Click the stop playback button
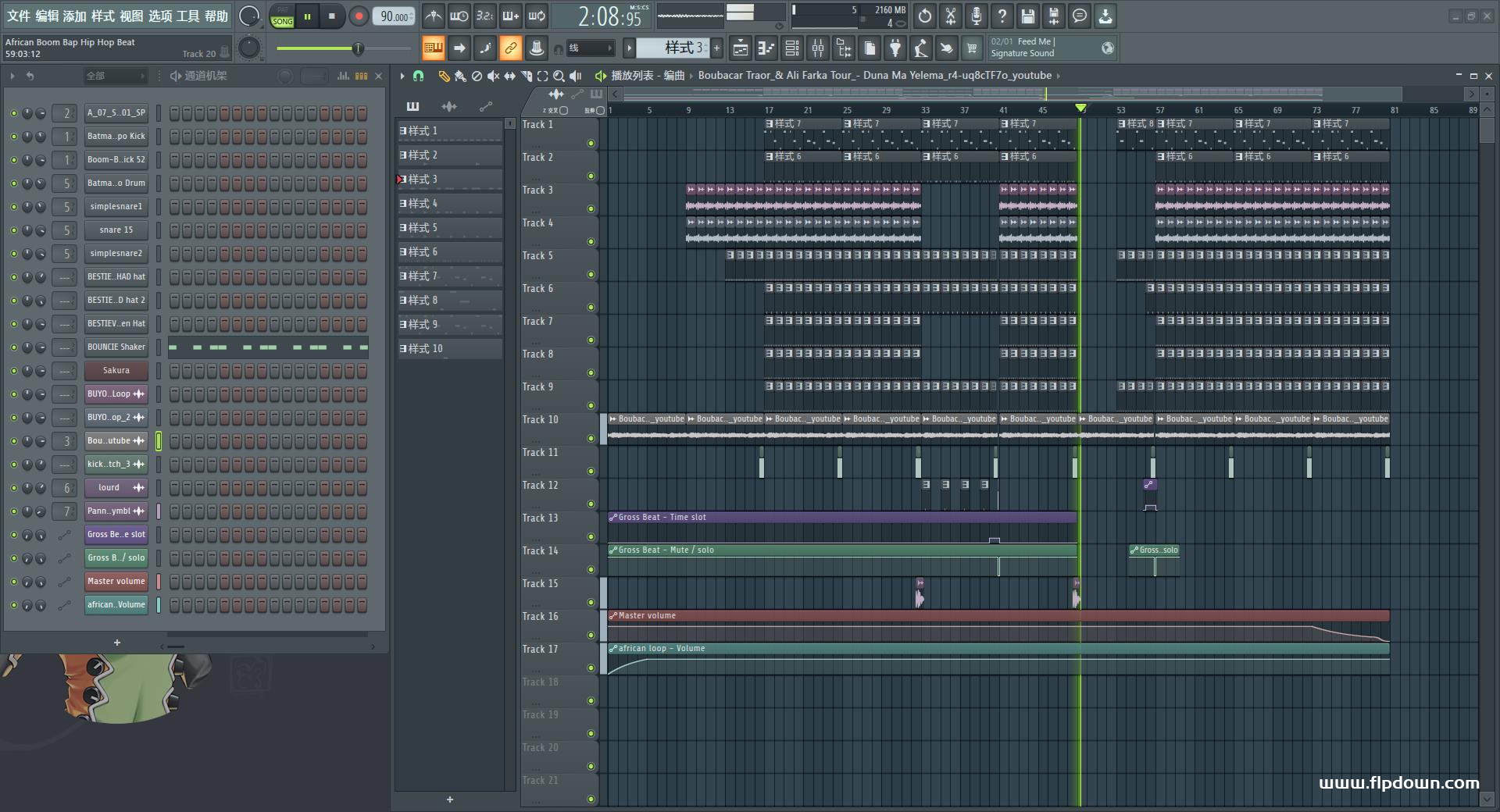1500x812 pixels. (332, 16)
